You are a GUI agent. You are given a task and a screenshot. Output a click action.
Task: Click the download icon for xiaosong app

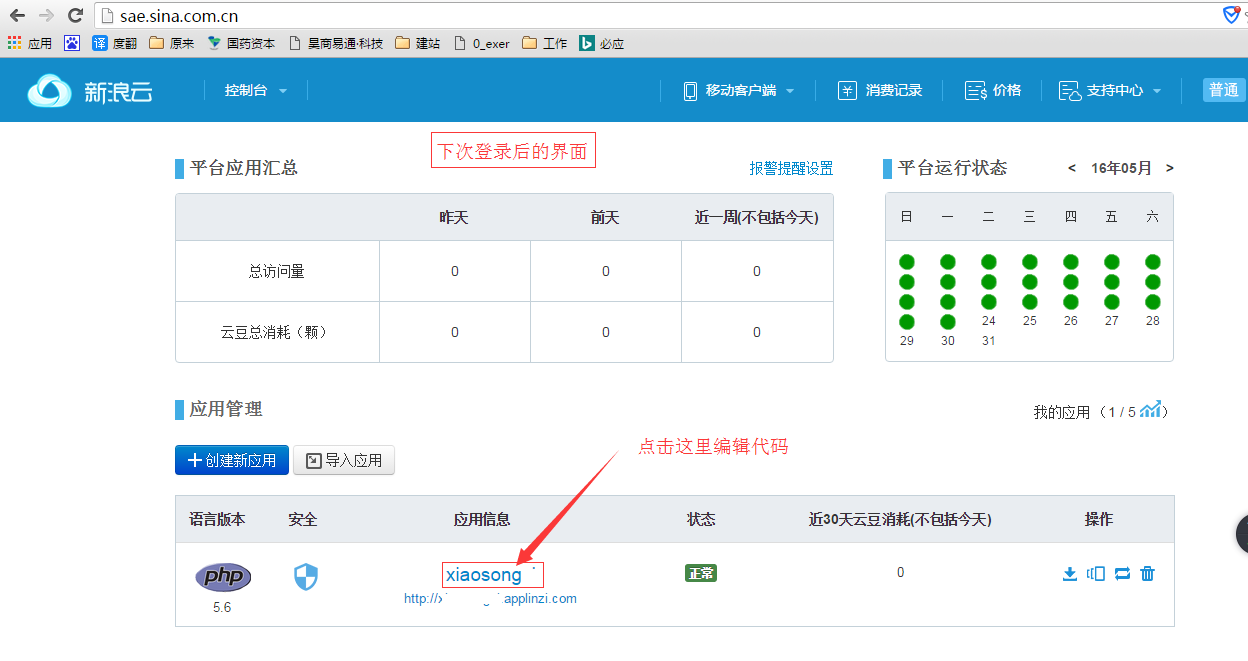pos(1070,573)
